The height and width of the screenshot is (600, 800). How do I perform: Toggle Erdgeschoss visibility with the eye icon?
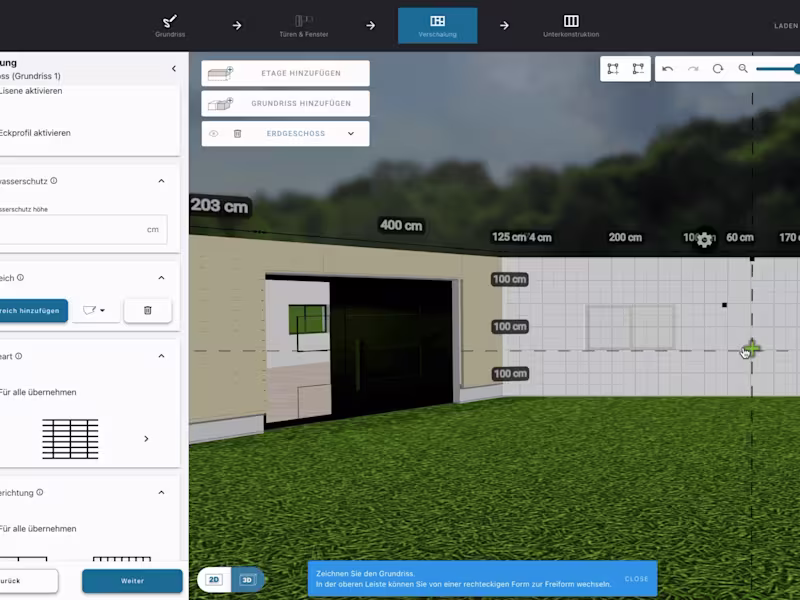point(214,133)
